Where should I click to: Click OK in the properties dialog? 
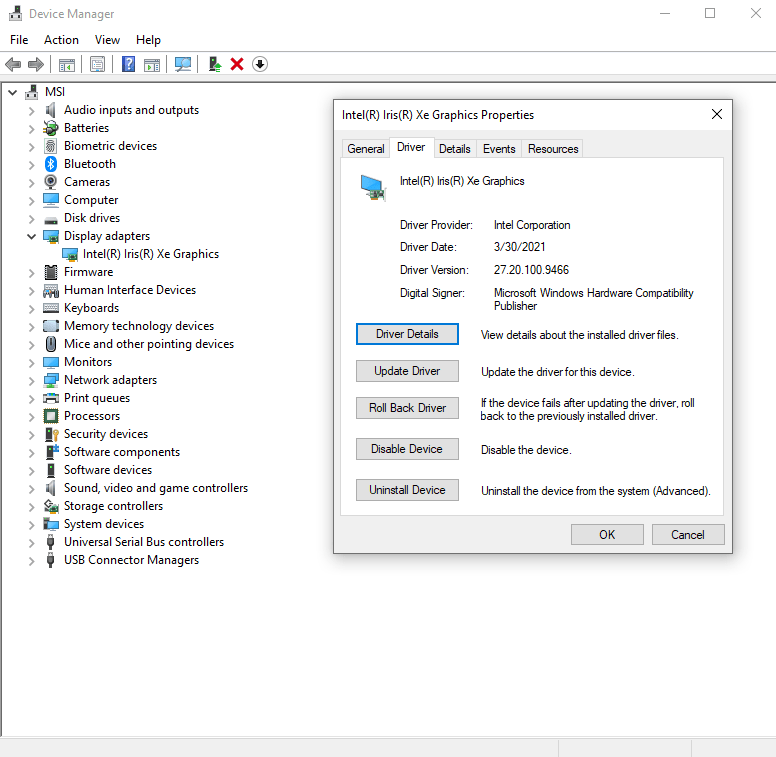tap(607, 534)
